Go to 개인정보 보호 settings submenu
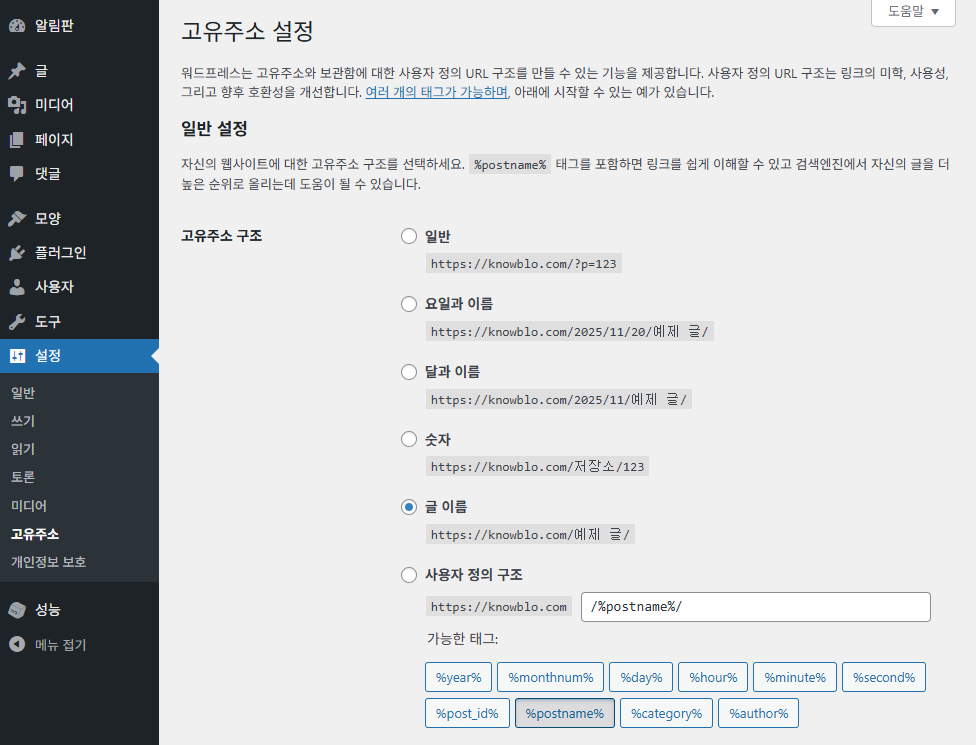The height and width of the screenshot is (745, 976). [x=48, y=562]
